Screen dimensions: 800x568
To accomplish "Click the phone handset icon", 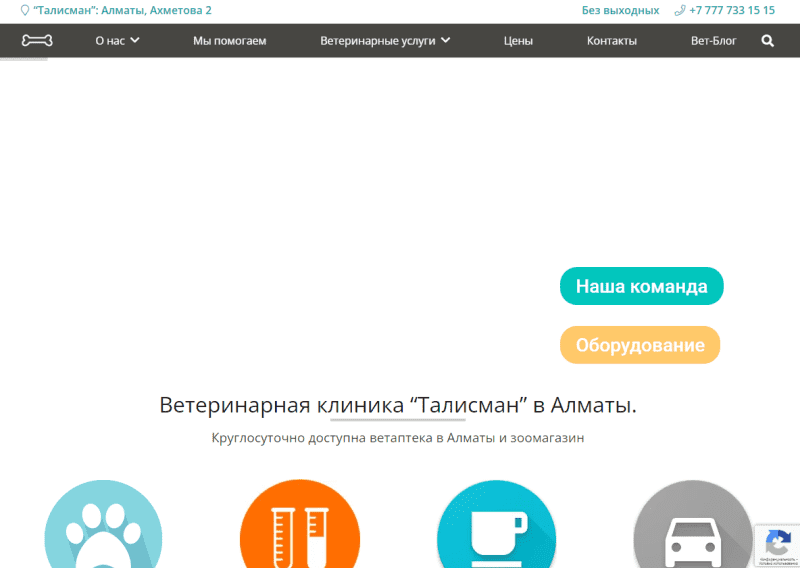I will tap(680, 10).
